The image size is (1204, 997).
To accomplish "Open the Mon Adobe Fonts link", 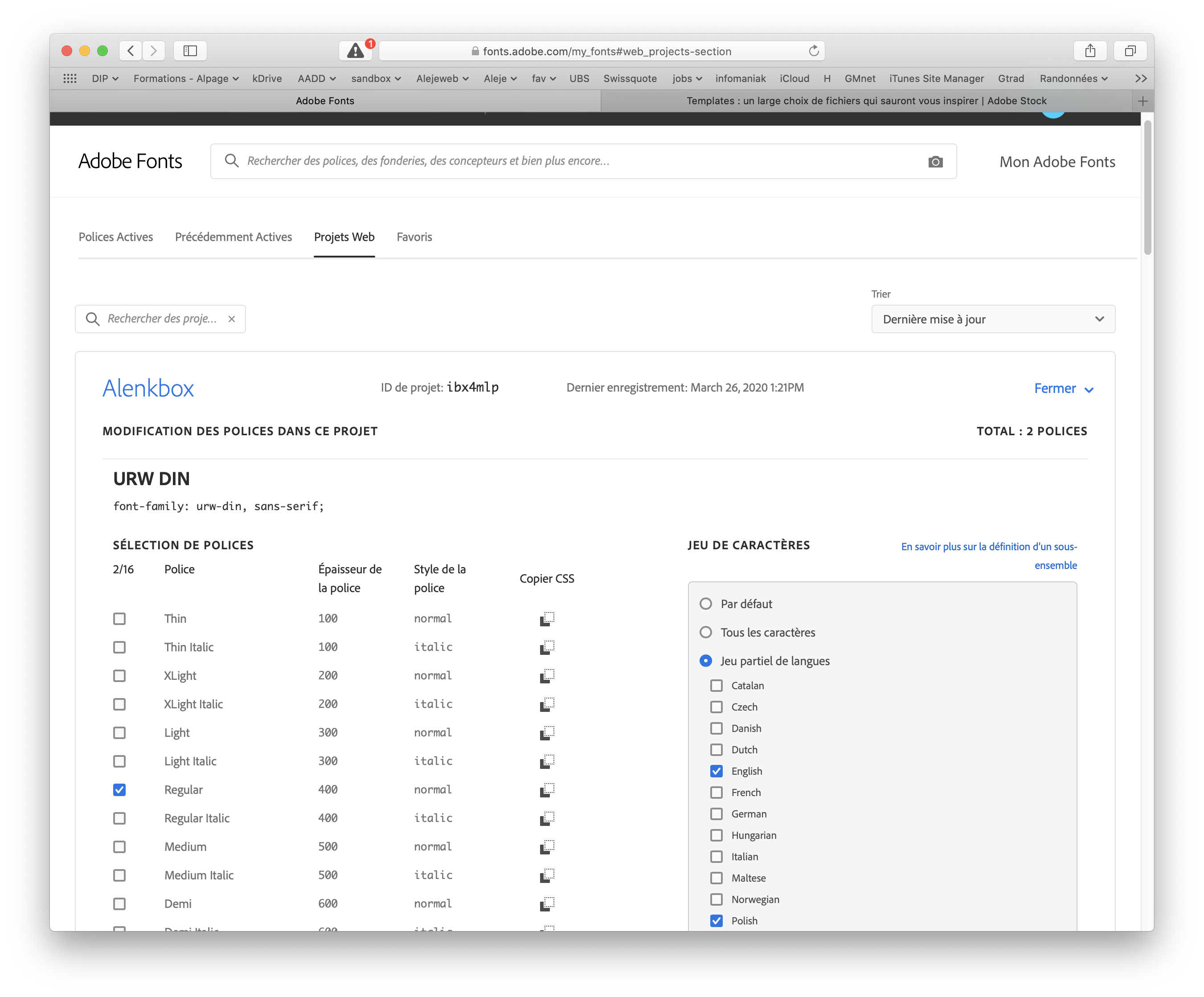I will [1057, 162].
